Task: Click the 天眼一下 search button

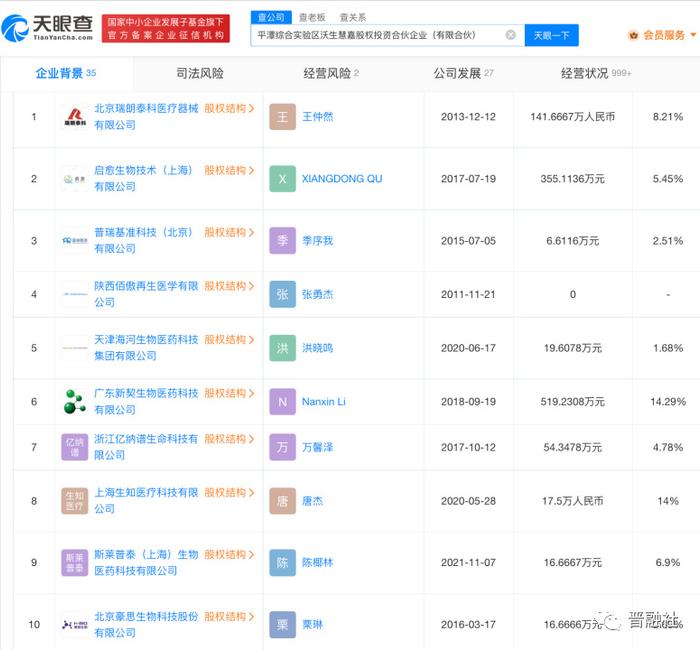Action: click(x=551, y=35)
